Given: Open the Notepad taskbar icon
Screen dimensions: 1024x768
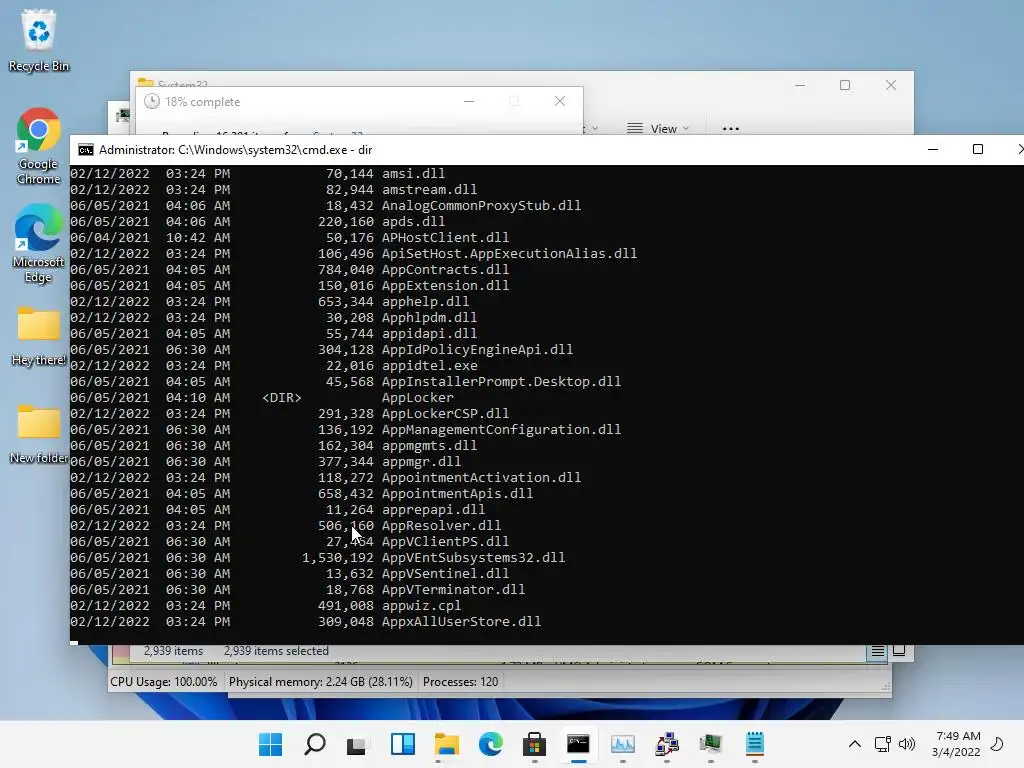Looking at the screenshot, I should [754, 744].
